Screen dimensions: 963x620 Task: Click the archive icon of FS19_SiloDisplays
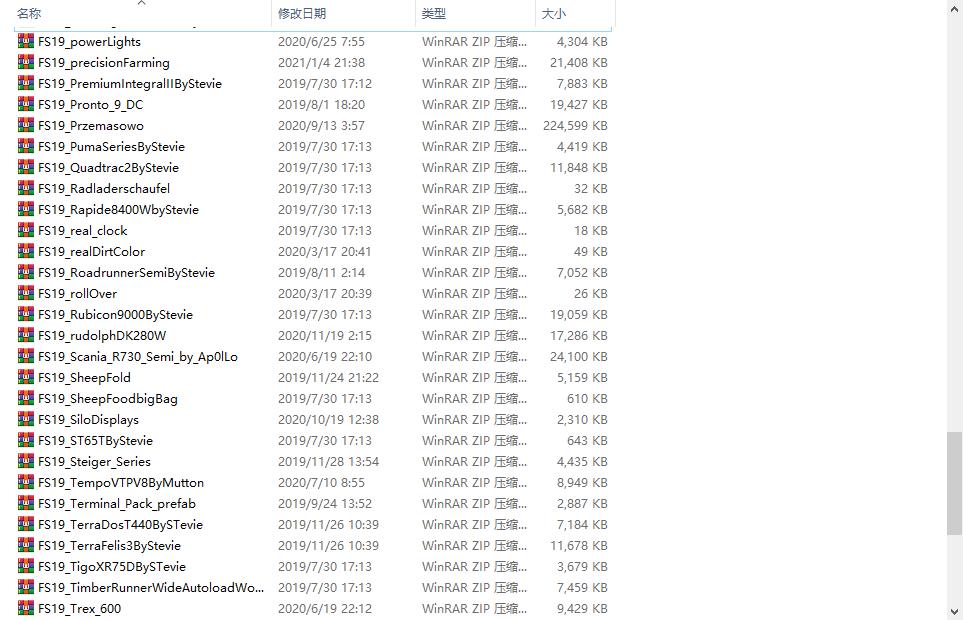(26, 419)
